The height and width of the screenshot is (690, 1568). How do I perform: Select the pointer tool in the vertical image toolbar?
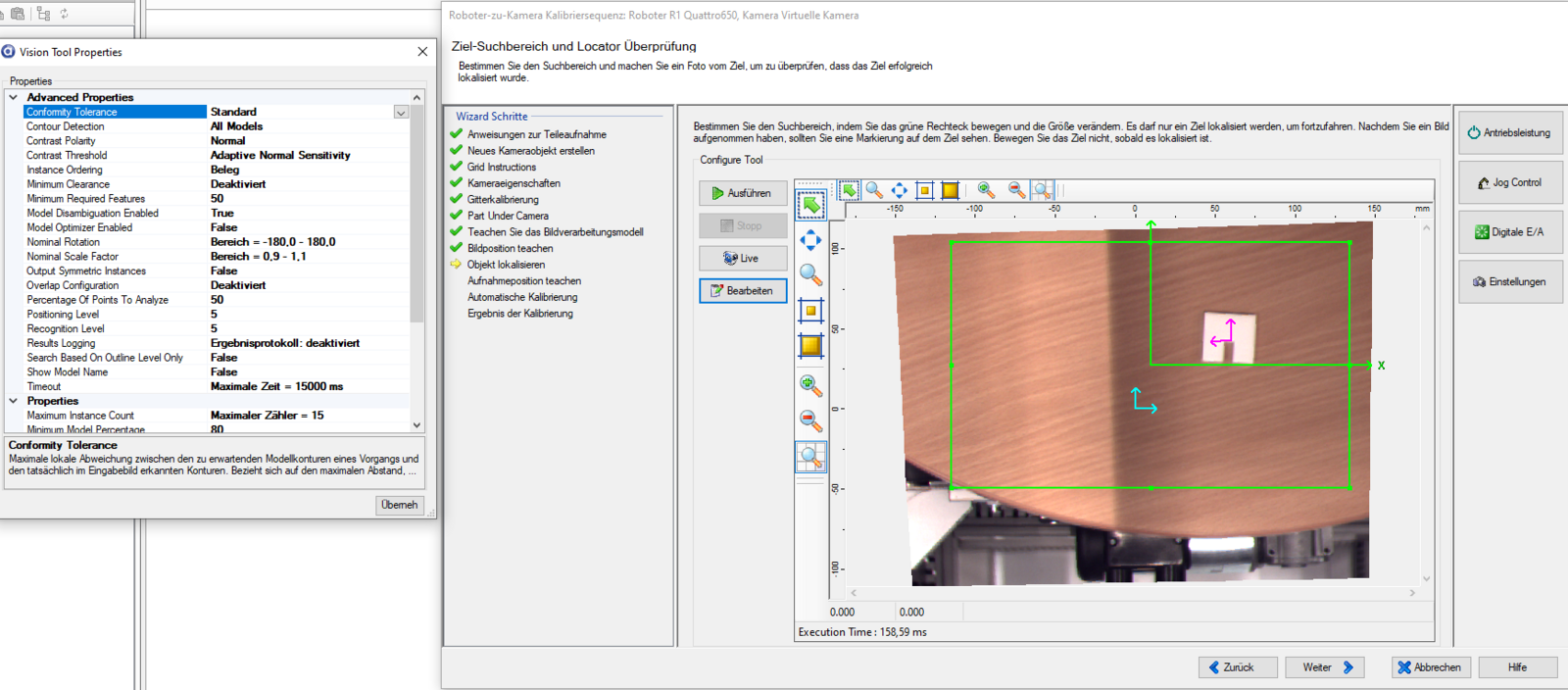coord(810,205)
